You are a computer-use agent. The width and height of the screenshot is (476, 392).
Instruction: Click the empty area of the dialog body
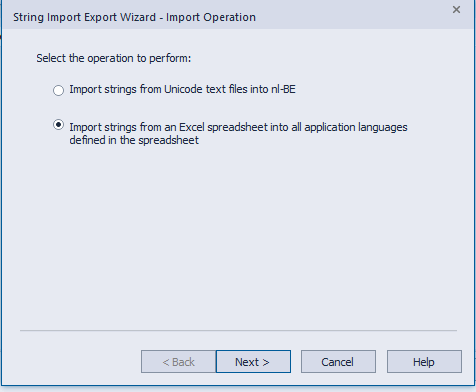(238, 233)
